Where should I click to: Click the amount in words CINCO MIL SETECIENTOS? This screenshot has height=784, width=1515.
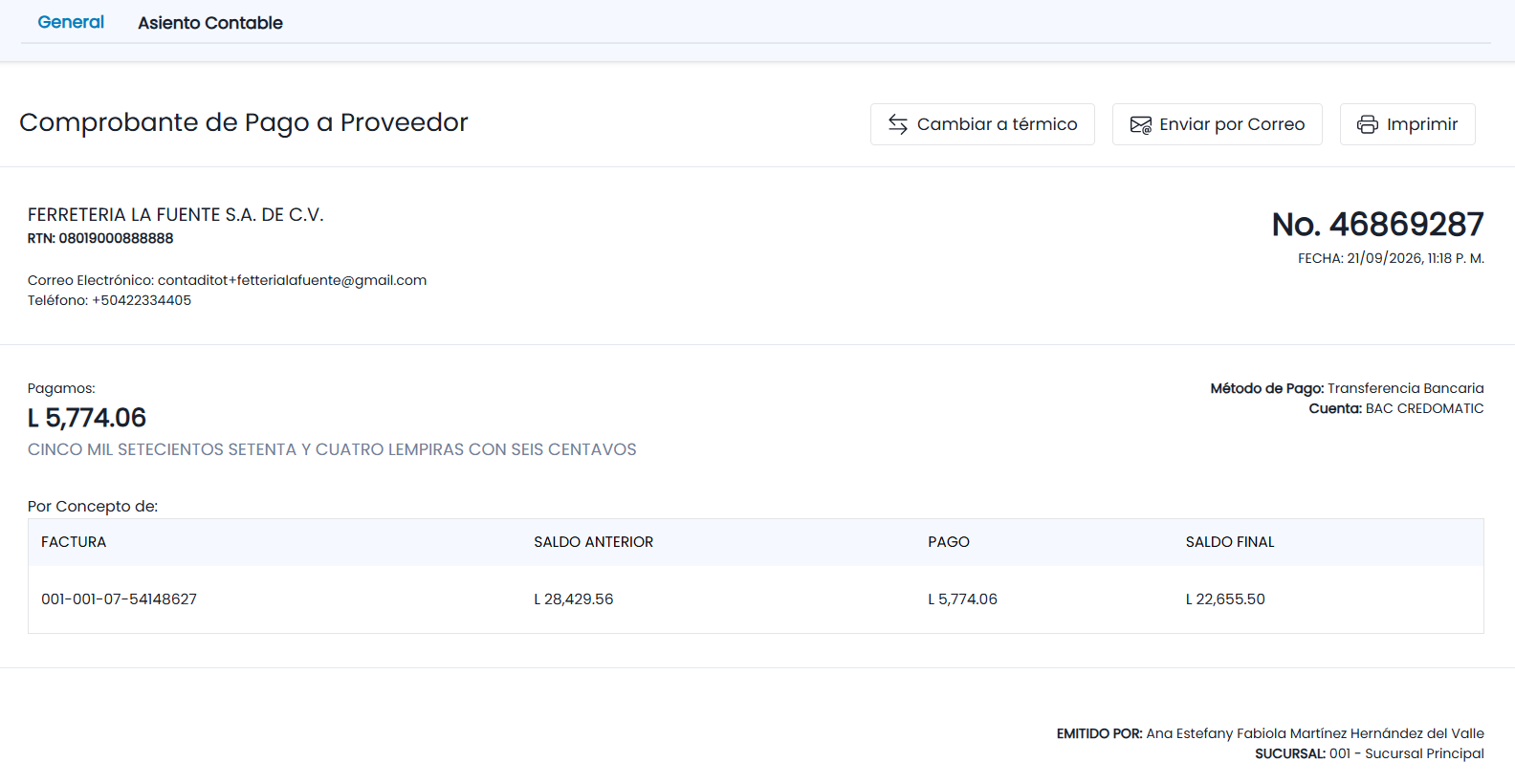coord(332,449)
